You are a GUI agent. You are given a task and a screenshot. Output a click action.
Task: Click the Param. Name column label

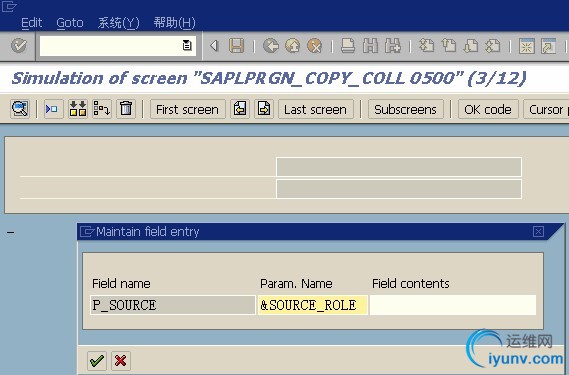click(296, 284)
